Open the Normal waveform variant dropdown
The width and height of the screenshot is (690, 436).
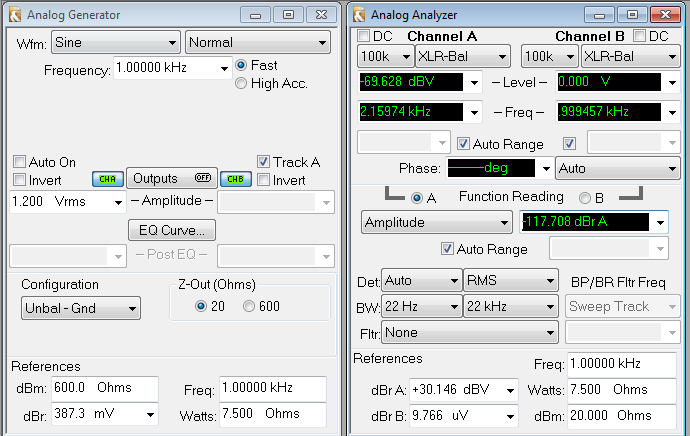(x=258, y=43)
